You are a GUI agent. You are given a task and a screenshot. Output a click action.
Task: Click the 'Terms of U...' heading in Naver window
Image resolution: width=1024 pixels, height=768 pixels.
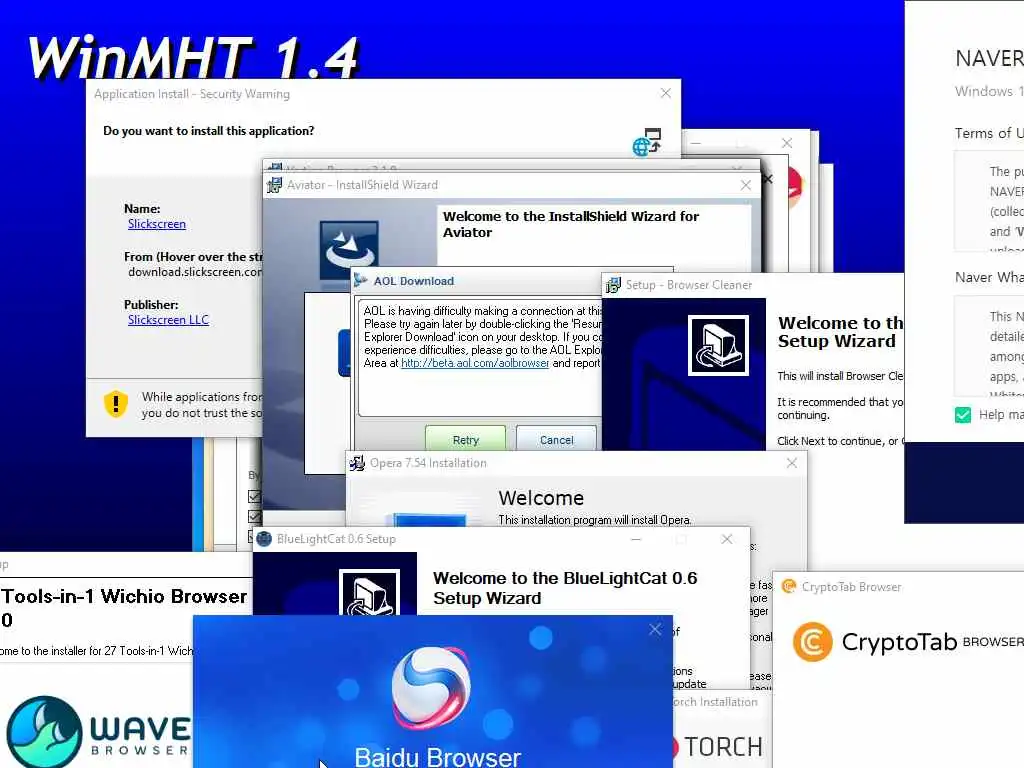pos(989,133)
